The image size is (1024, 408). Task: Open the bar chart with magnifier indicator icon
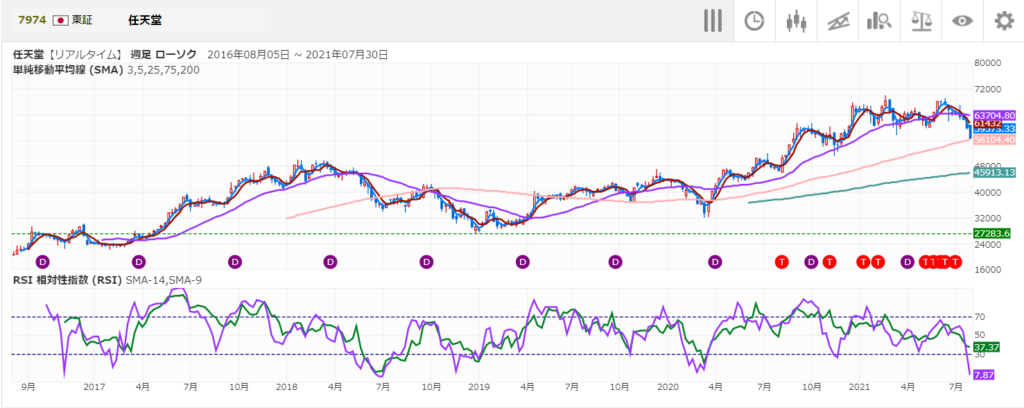click(878, 21)
